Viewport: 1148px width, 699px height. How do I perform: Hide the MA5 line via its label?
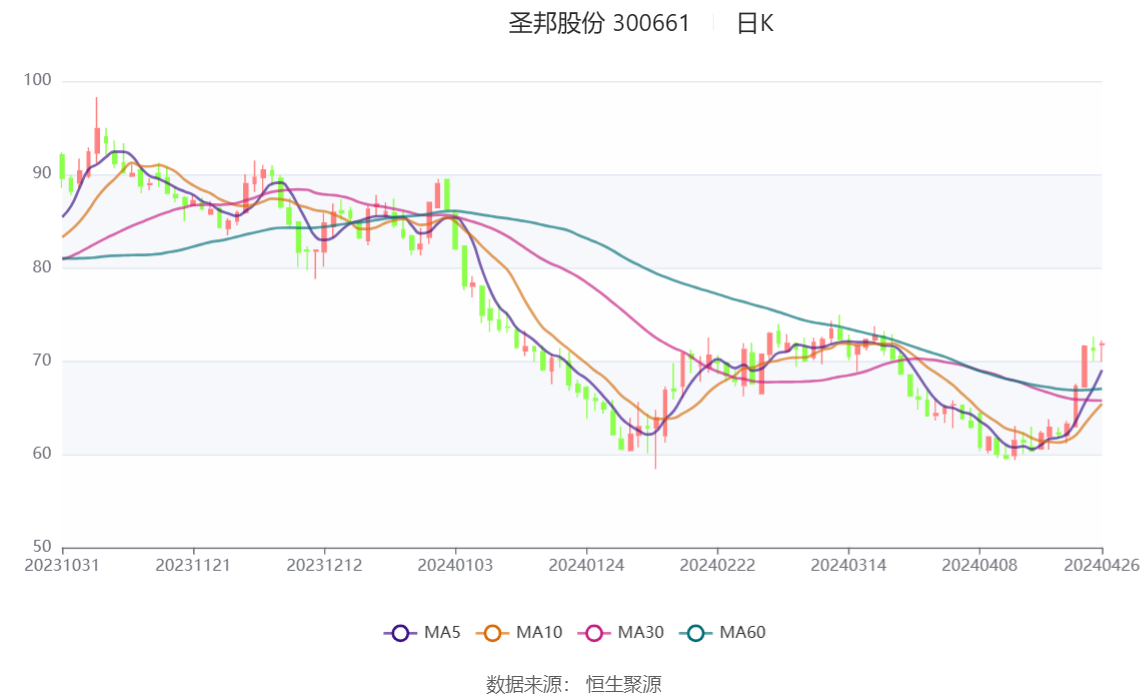point(442,633)
